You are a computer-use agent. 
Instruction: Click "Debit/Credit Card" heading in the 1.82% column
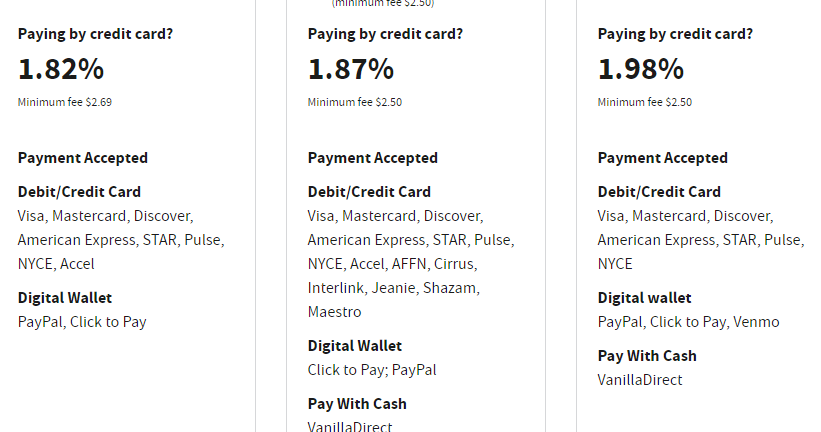[x=79, y=192]
